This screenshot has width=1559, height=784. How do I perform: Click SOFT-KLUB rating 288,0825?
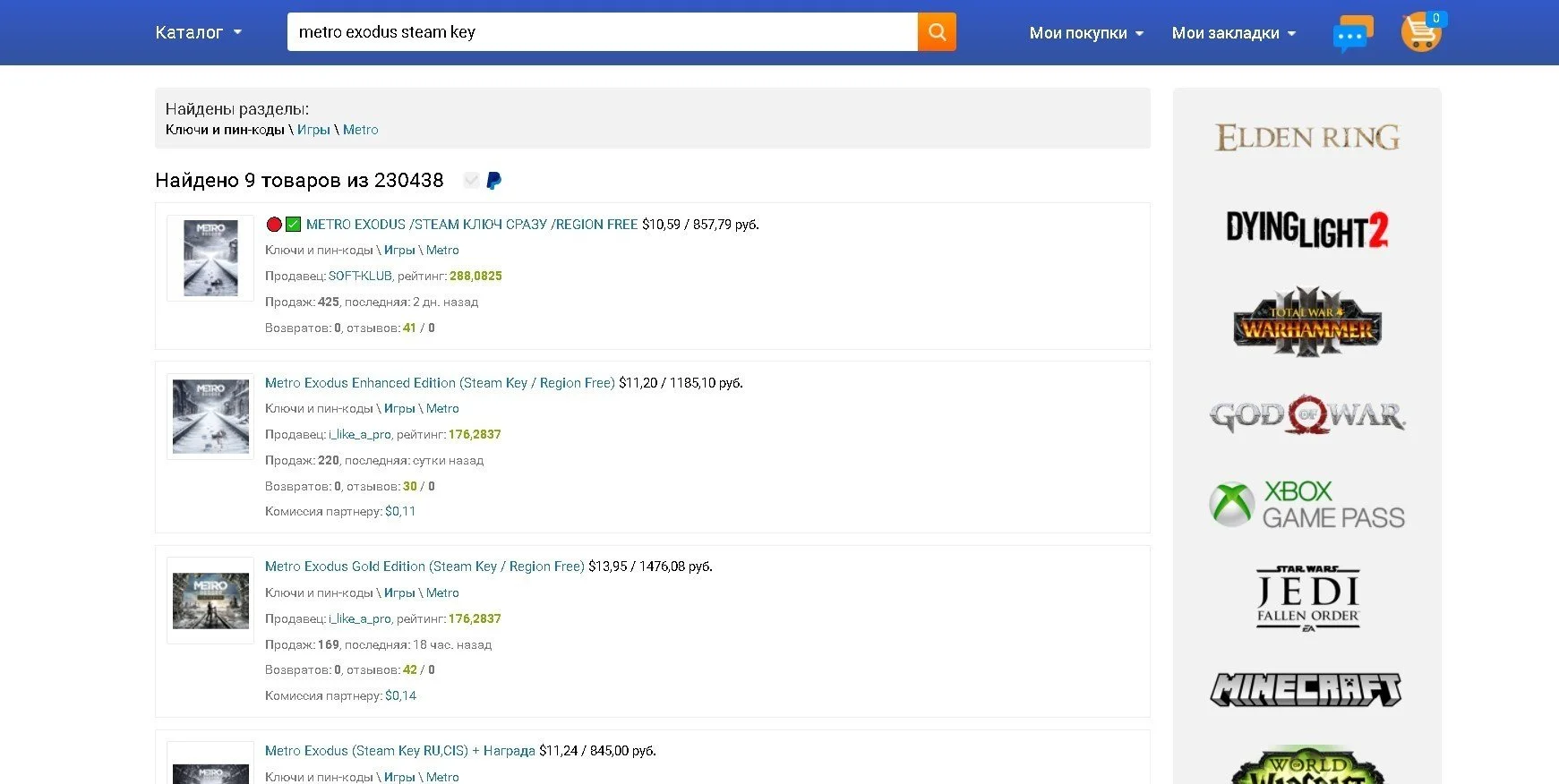(475, 277)
